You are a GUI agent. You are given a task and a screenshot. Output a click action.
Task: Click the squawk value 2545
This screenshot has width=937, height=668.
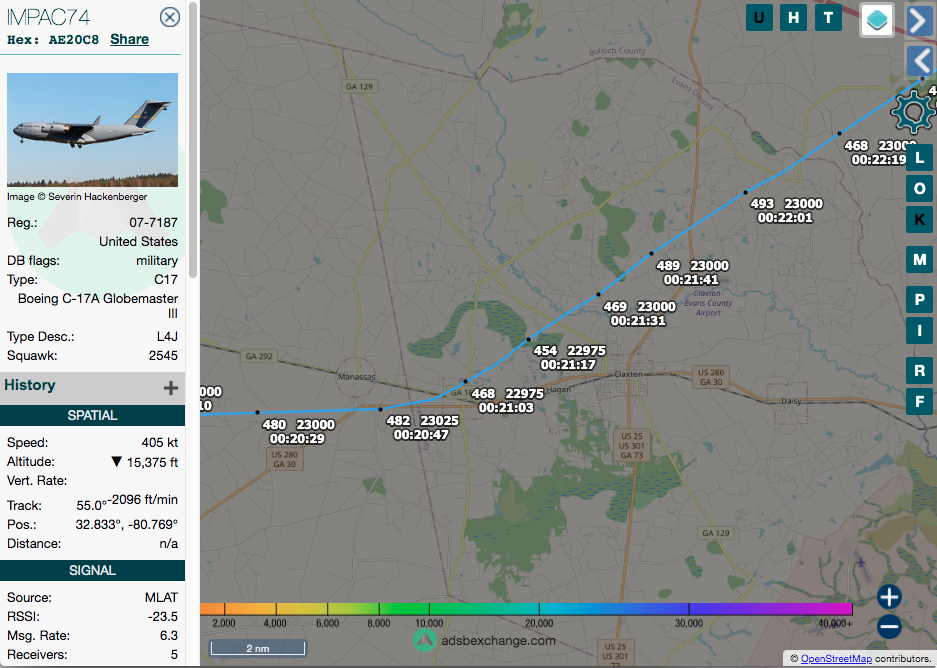pos(163,356)
